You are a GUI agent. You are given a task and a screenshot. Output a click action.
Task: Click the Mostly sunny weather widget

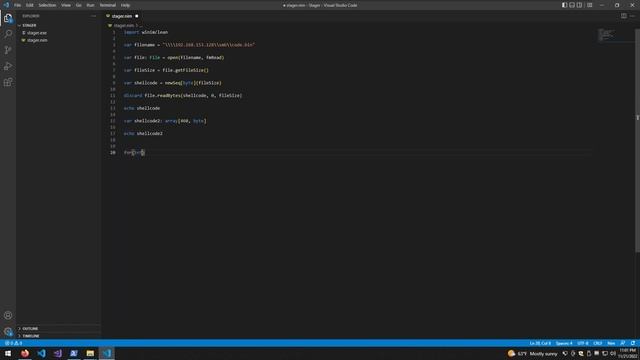(533, 353)
